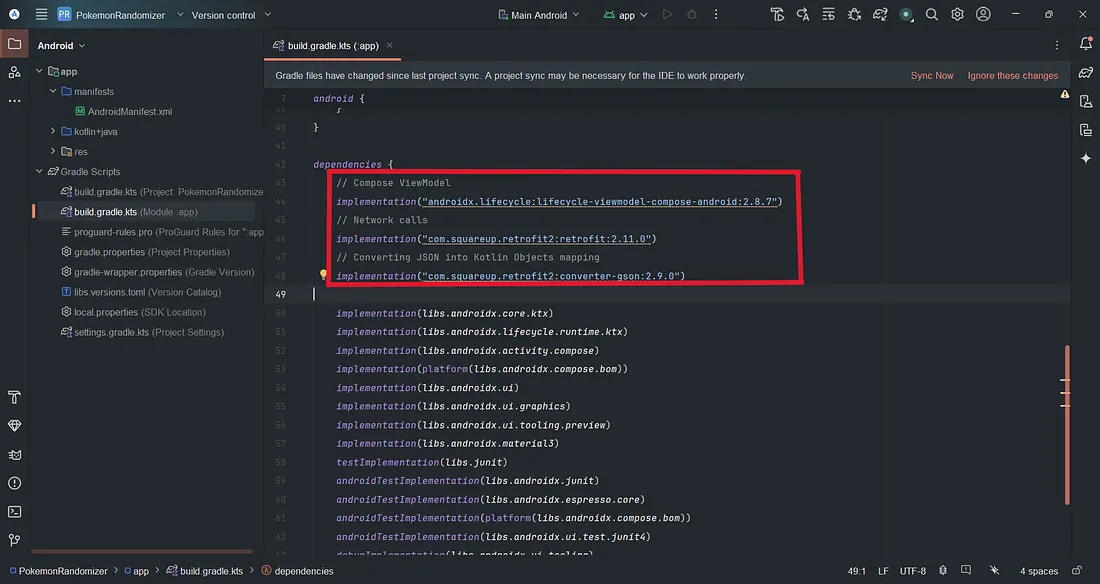
Task: Open the Build tool window hammer icon
Action: pyautogui.click(x=14, y=397)
